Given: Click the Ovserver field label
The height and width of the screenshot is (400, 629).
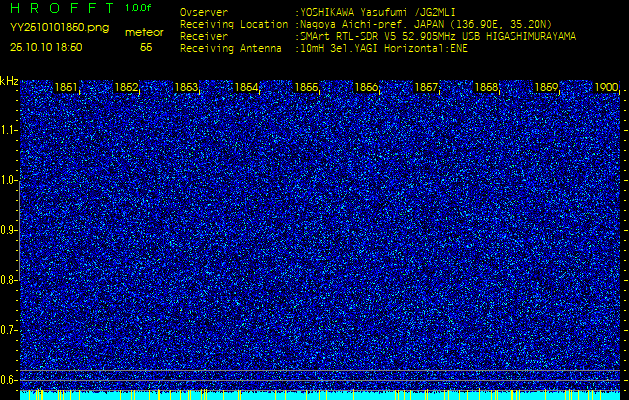Looking at the screenshot, I should (x=204, y=12).
